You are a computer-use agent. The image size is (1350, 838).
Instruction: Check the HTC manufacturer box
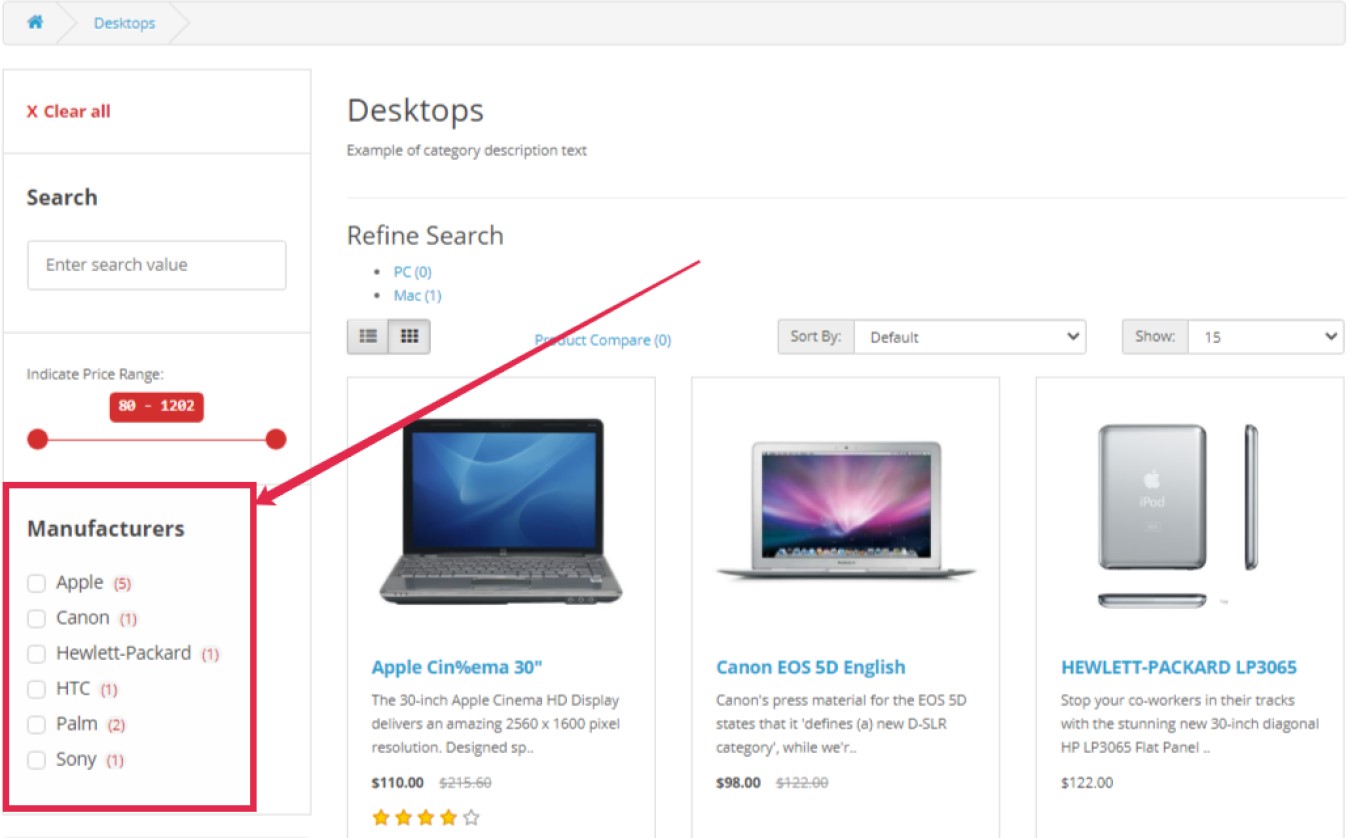pyautogui.click(x=36, y=689)
